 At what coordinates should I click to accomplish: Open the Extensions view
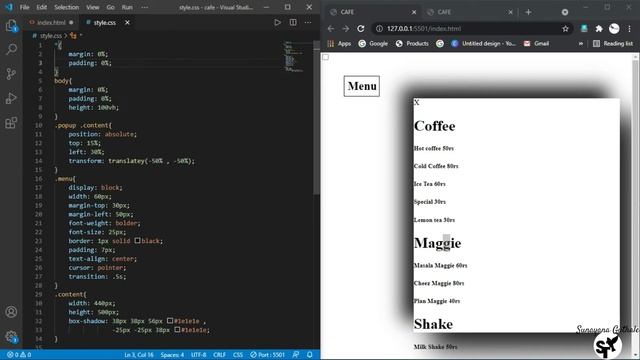(x=11, y=122)
